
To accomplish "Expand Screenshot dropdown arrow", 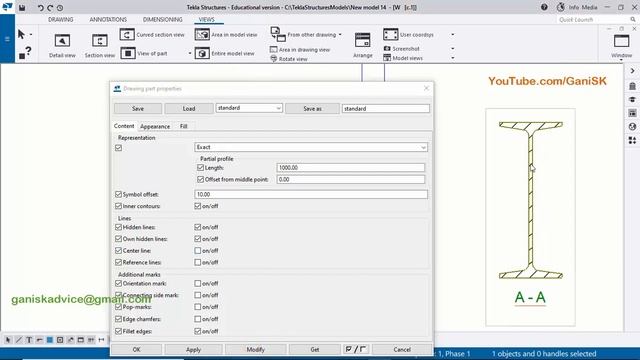I will [453, 49].
